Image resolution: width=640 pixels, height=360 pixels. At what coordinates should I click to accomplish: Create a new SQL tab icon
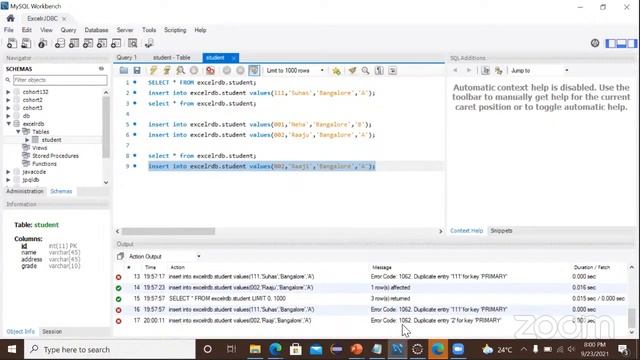12,43
